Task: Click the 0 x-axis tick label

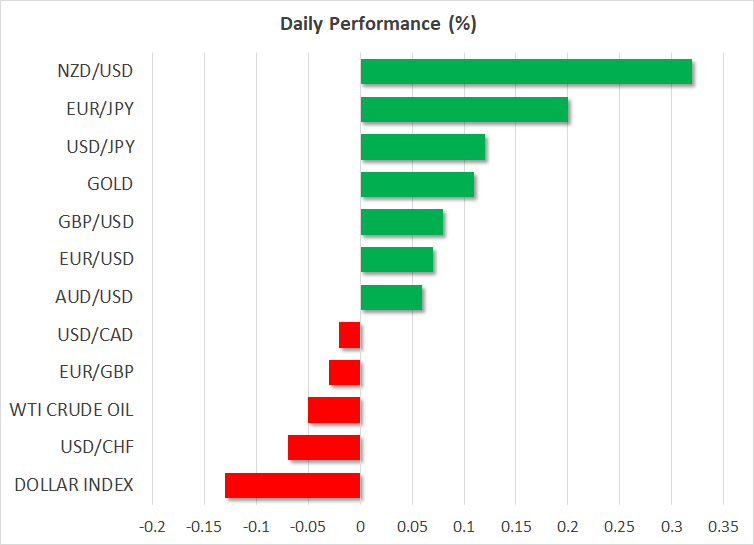Action: (360, 526)
